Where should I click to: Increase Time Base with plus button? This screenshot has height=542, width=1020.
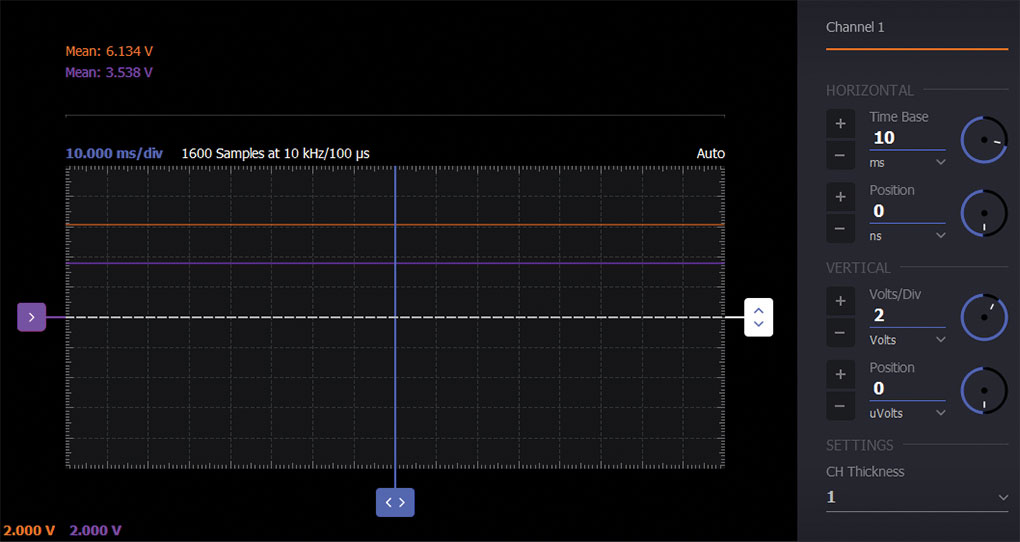click(x=840, y=124)
